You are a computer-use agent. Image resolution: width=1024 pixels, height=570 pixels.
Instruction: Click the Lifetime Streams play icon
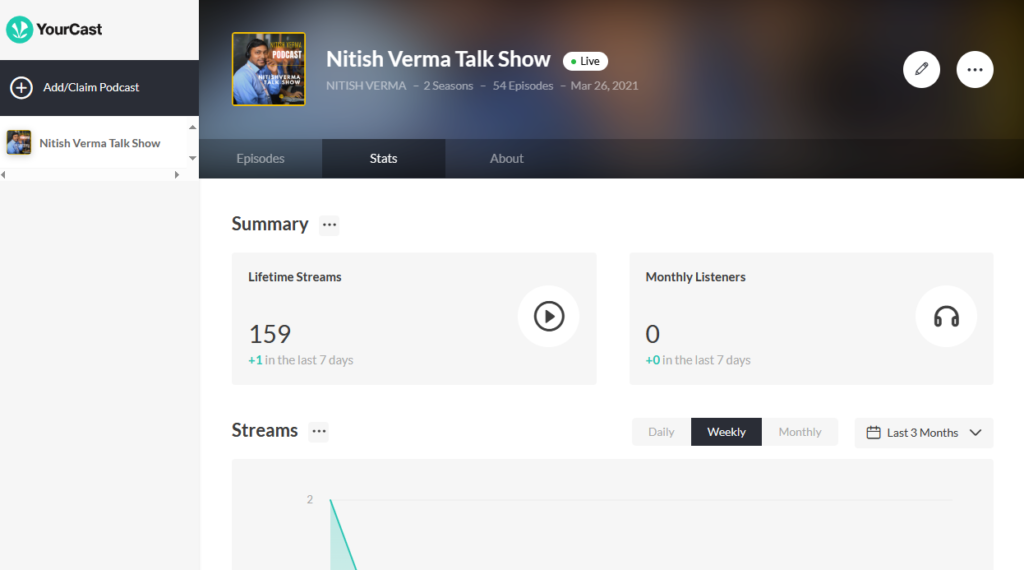[x=549, y=317]
